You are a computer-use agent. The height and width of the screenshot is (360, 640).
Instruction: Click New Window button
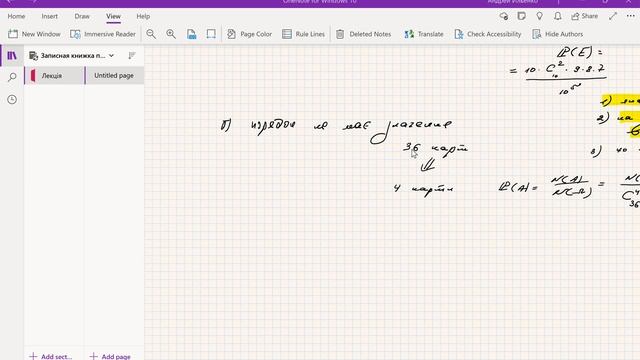pyautogui.click(x=34, y=34)
